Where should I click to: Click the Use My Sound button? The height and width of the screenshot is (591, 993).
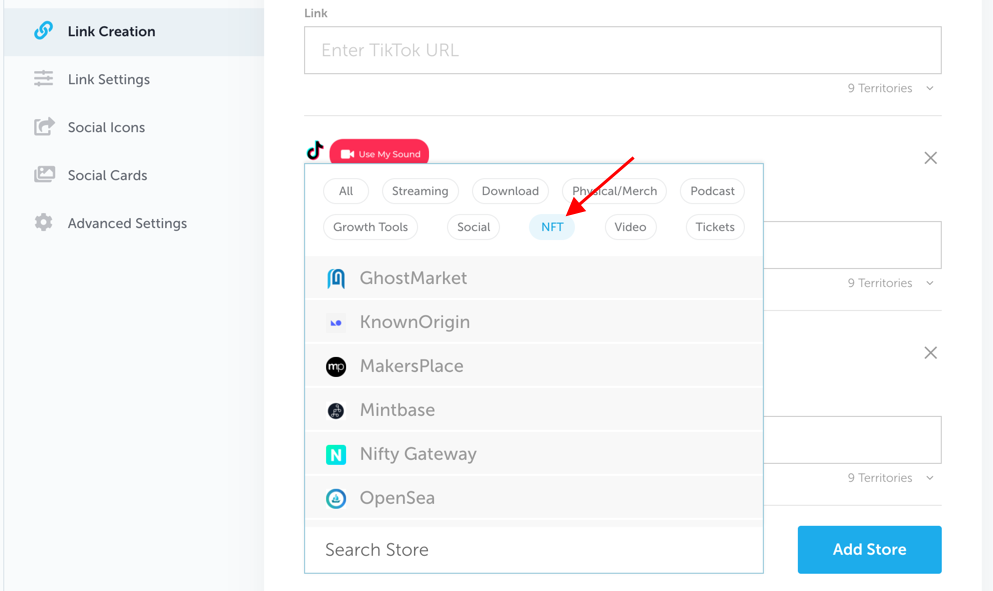click(379, 153)
